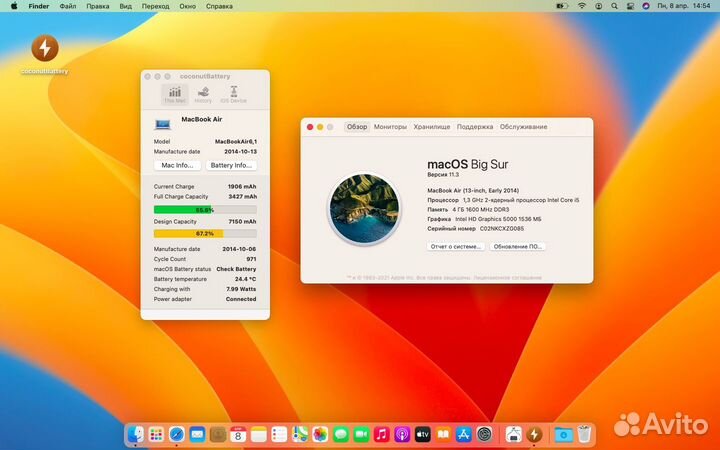Open Messages from the Dock
This screenshot has height=450, width=720.
point(341,434)
